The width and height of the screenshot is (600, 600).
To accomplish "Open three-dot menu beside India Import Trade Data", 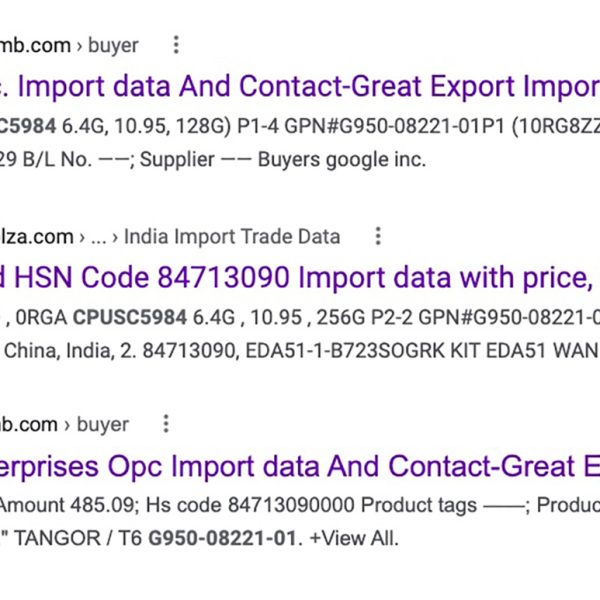I will pos(378,237).
